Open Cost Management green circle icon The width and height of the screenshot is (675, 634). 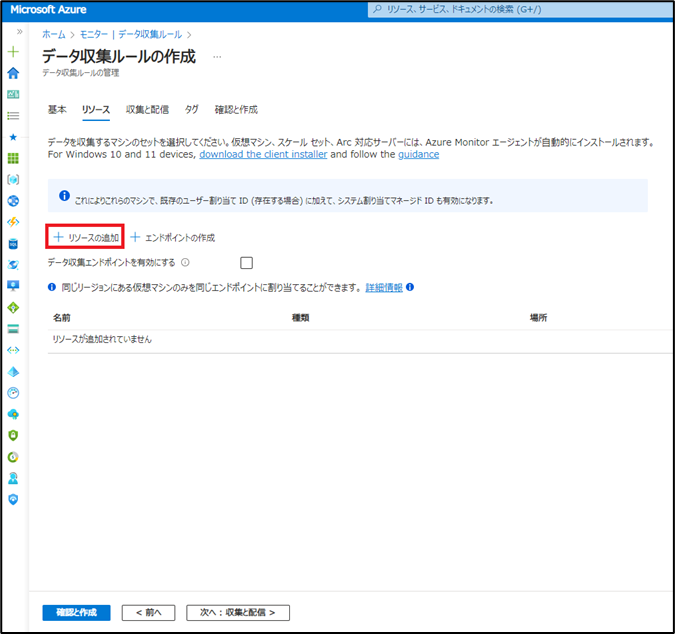13,457
